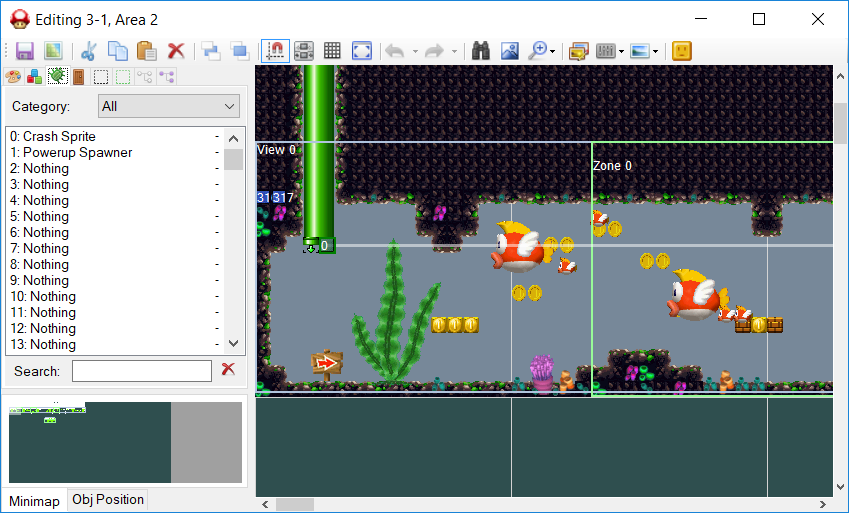The width and height of the screenshot is (849, 513).
Task: Open the redo history dropdown arrow
Action: tap(454, 51)
